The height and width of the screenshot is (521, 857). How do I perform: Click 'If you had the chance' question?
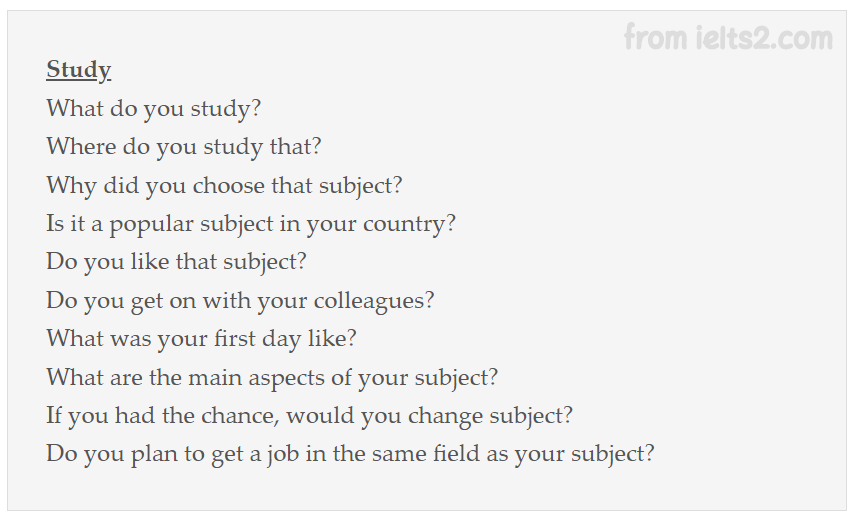(309, 416)
